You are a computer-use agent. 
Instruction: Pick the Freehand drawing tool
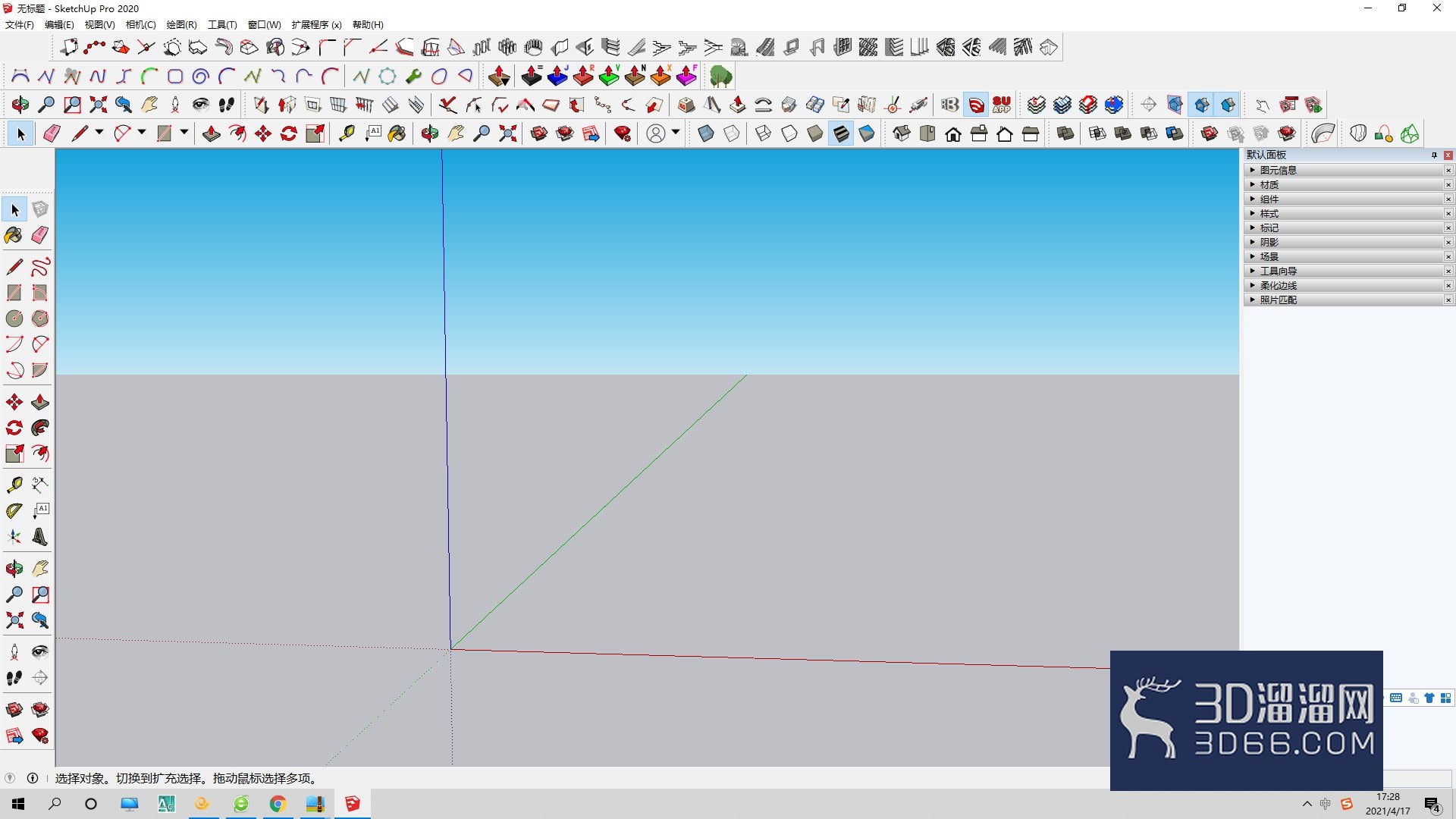tap(40, 267)
